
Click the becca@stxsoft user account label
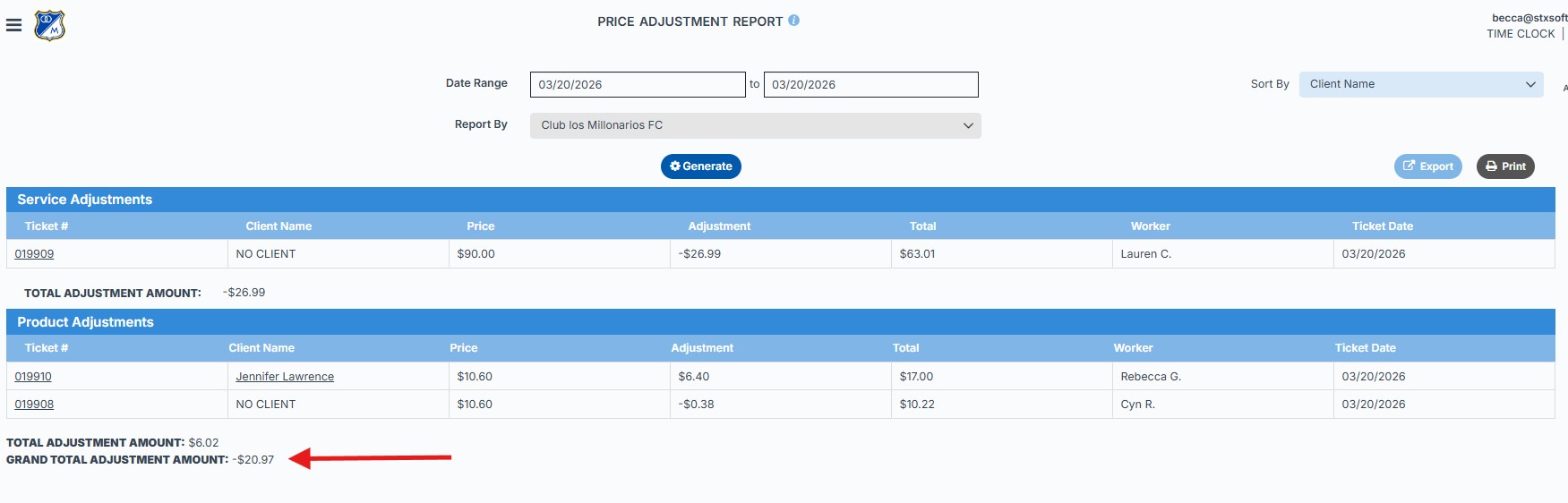(x=1529, y=18)
